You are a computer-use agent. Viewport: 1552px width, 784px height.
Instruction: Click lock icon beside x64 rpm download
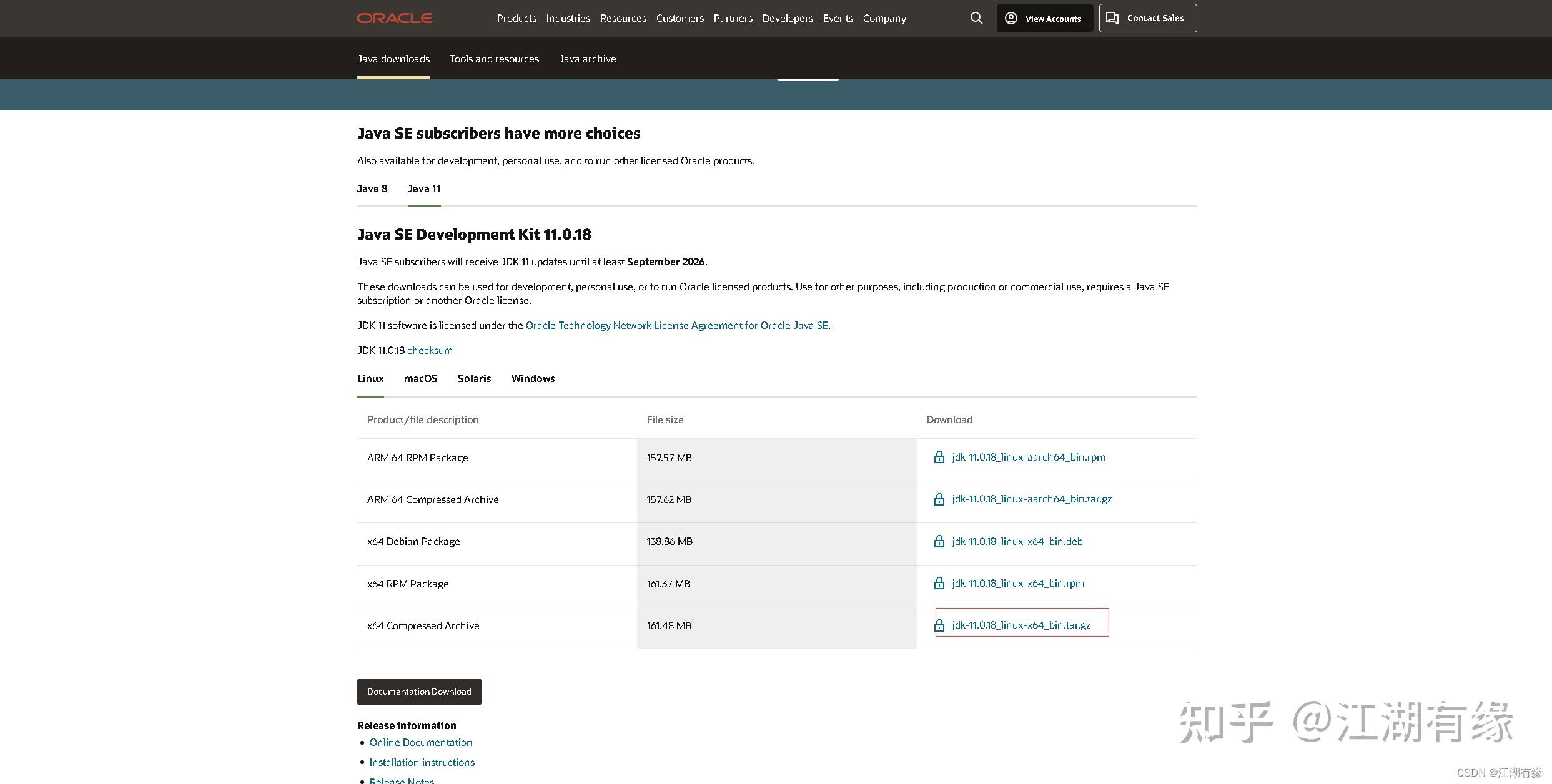939,584
